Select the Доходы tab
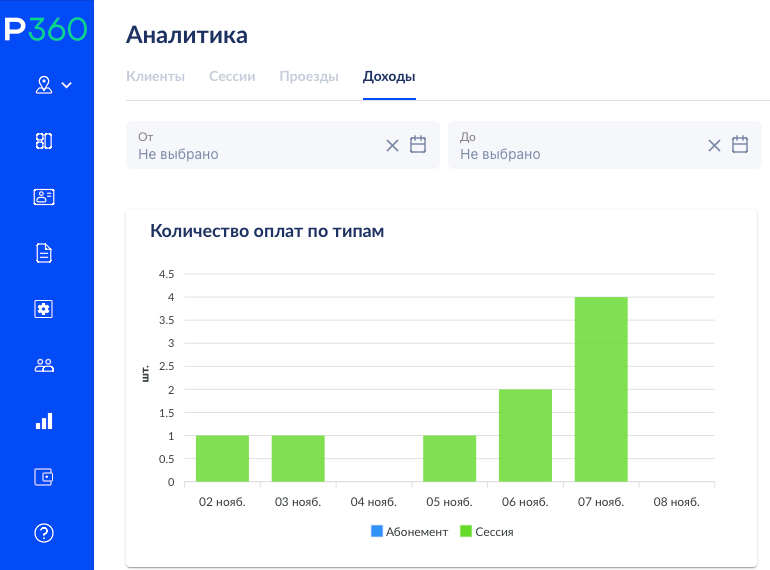 pos(389,77)
